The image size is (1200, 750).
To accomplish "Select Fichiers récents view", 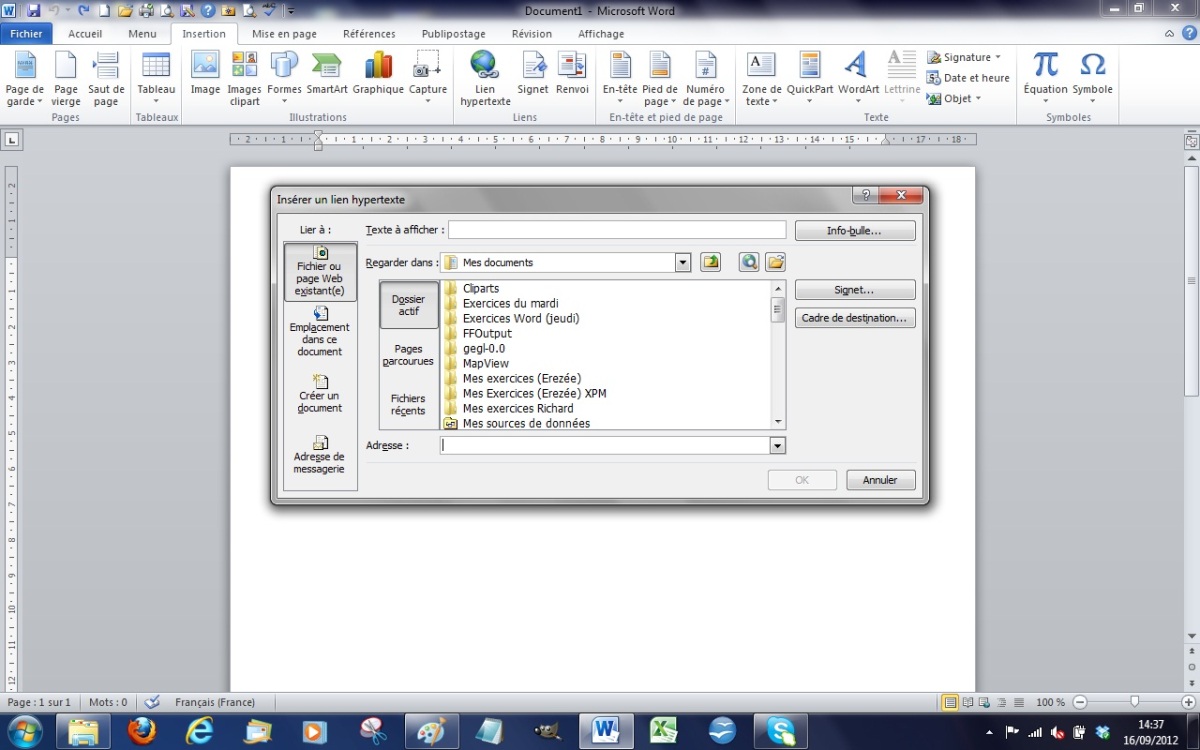I will point(409,404).
